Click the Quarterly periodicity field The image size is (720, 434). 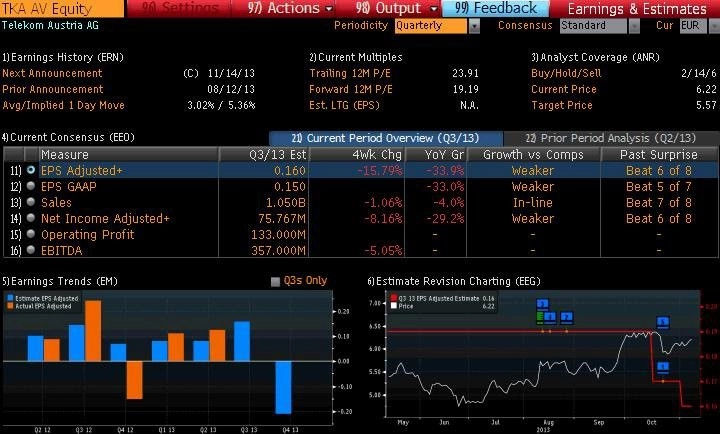click(x=431, y=26)
